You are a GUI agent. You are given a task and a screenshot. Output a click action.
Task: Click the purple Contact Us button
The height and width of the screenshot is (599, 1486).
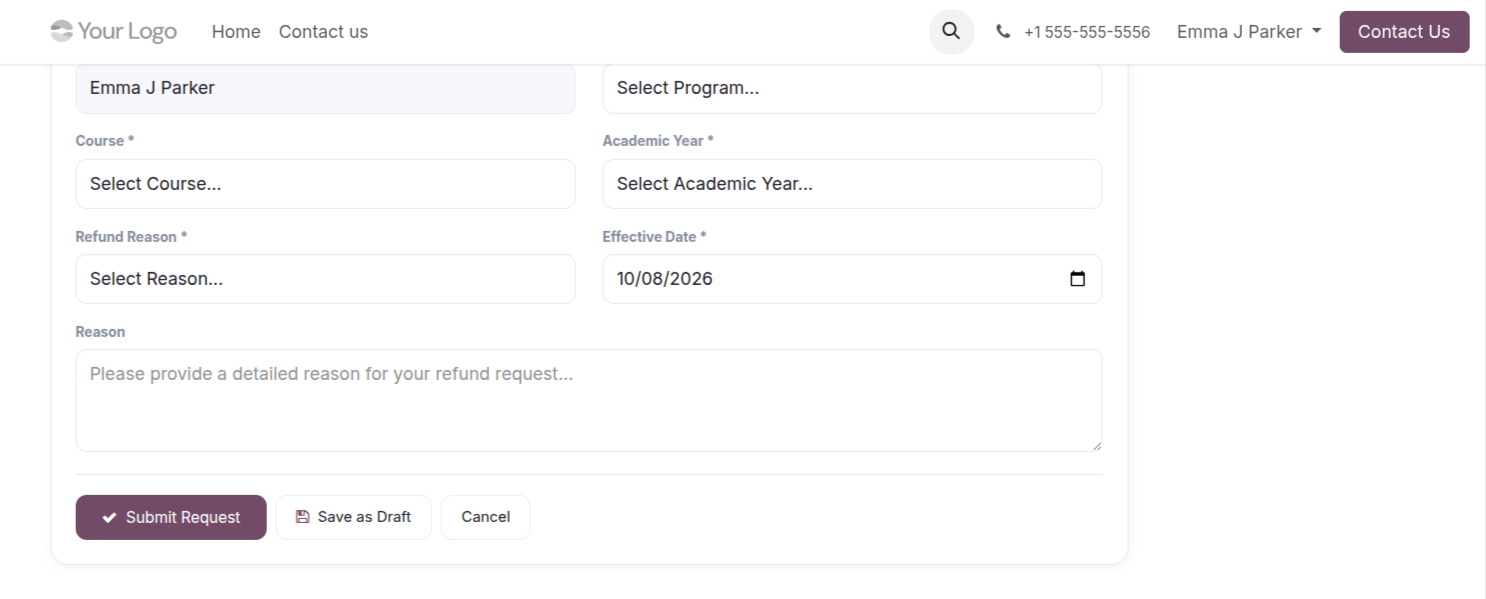pyautogui.click(x=1404, y=32)
